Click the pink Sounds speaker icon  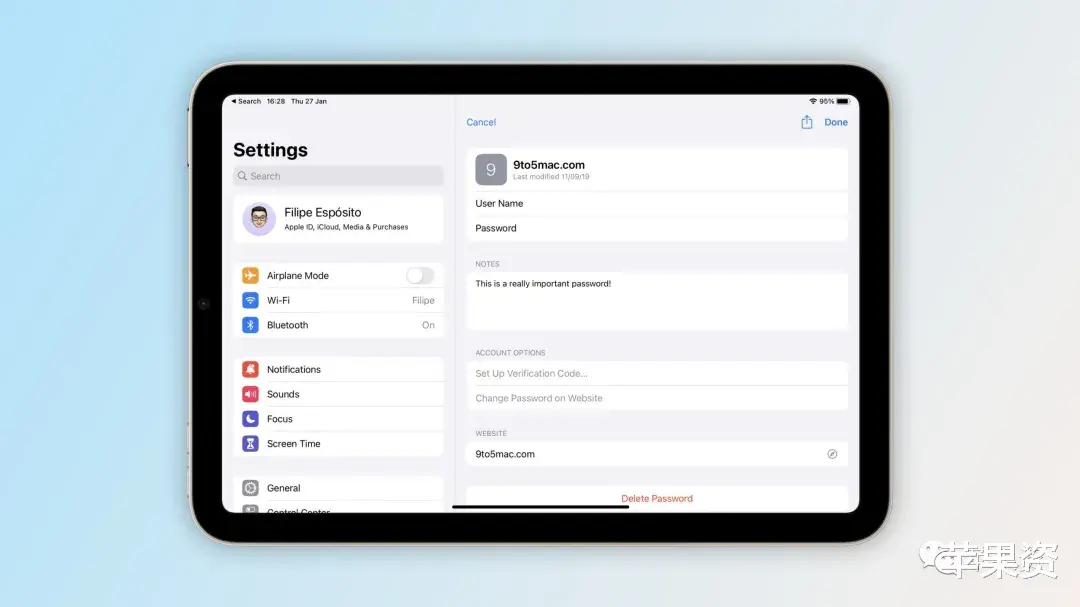(x=249, y=394)
